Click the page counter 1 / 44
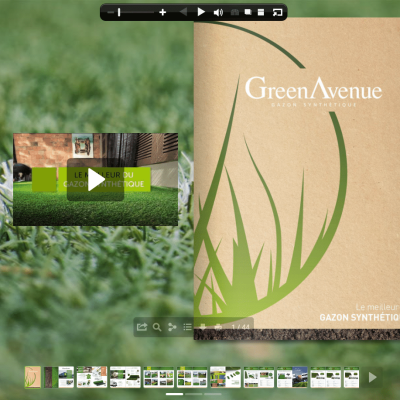Image resolution: width=400 pixels, height=400 pixels. click(240, 327)
